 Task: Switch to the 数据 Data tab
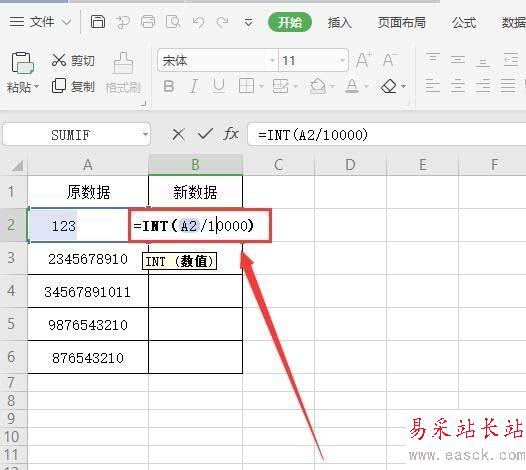pyautogui.click(x=513, y=23)
